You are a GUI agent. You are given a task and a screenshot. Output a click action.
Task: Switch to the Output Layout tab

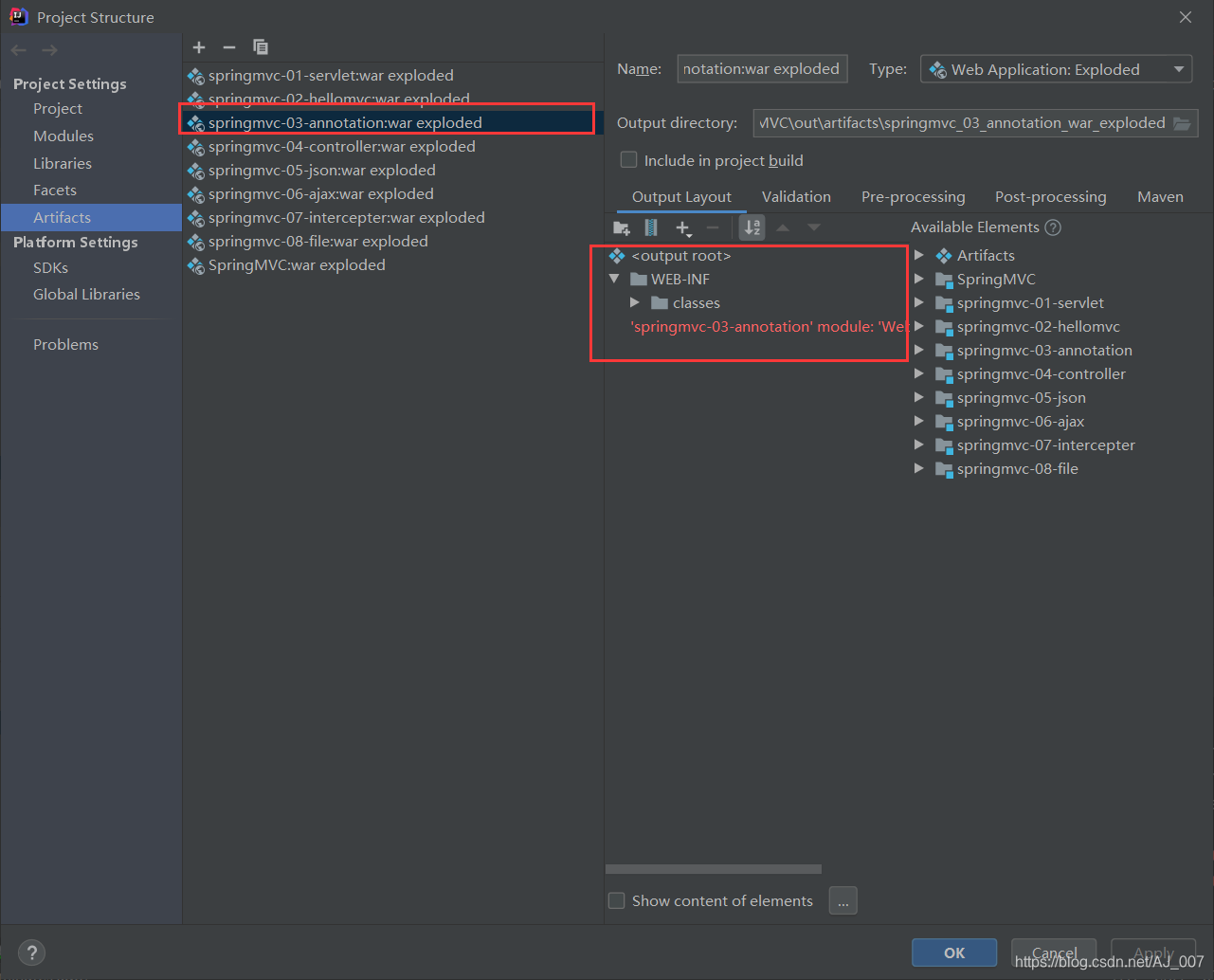click(681, 197)
